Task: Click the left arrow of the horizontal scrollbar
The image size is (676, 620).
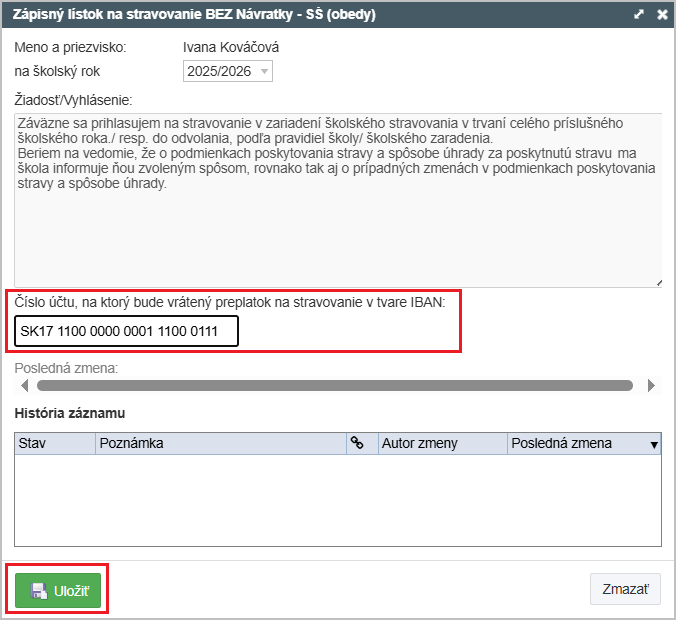Action: (24, 385)
